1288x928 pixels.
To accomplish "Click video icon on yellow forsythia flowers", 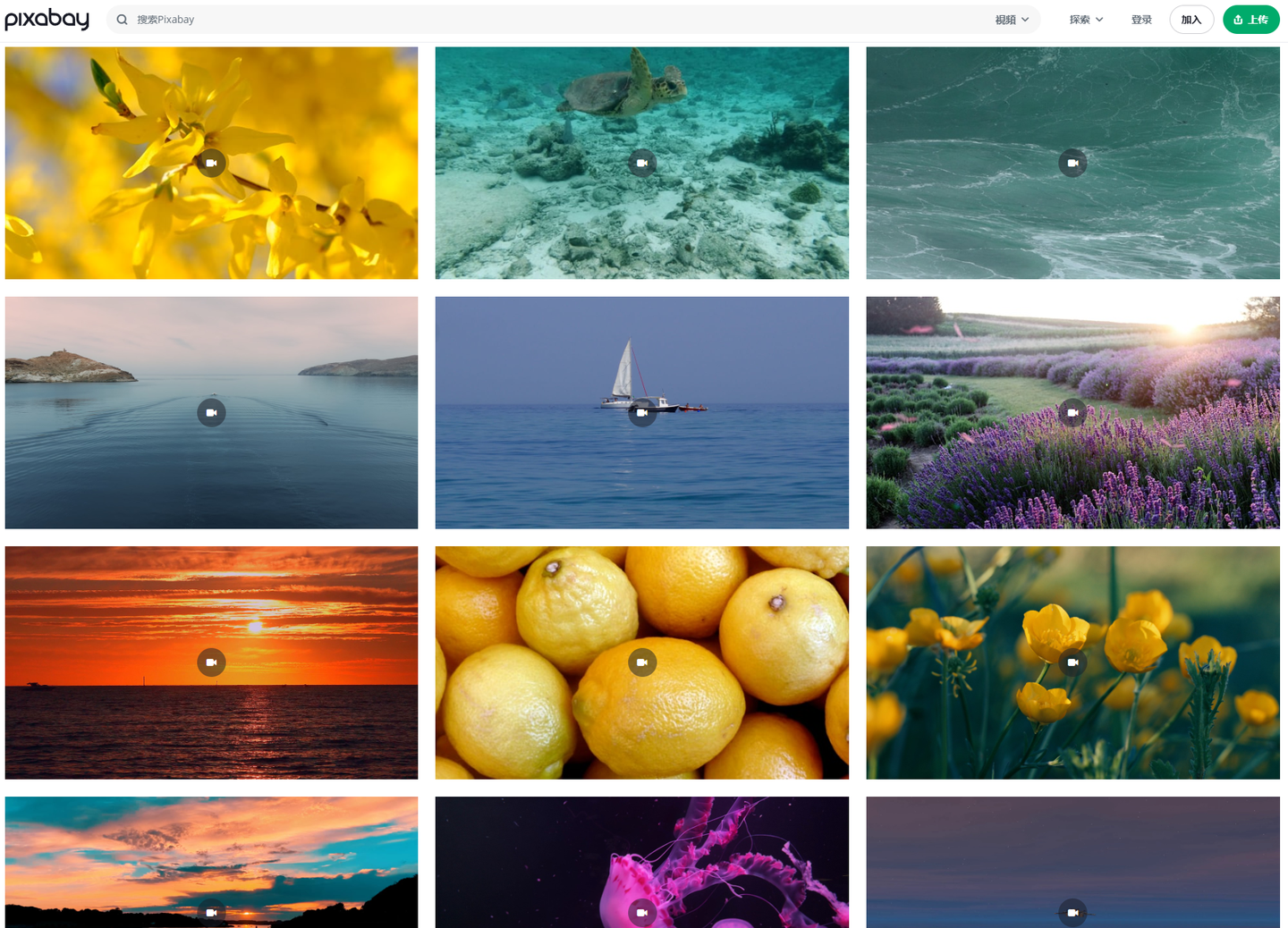I will pyautogui.click(x=211, y=163).
